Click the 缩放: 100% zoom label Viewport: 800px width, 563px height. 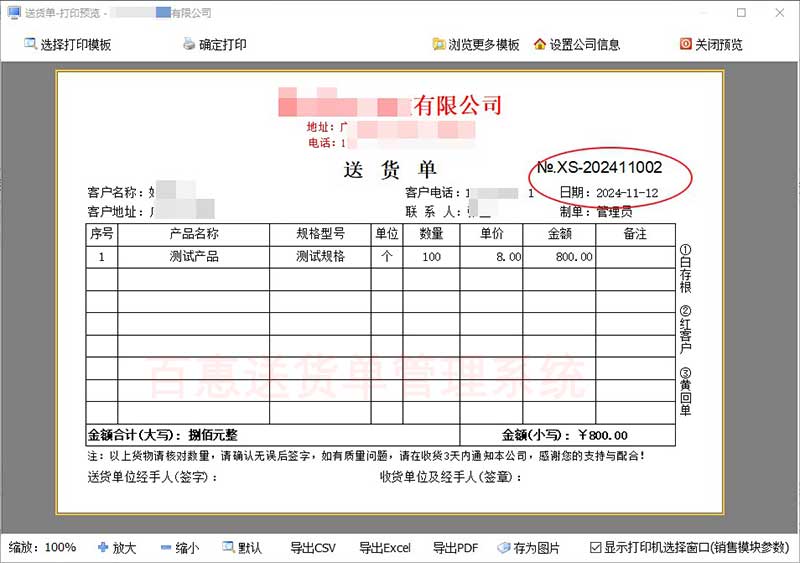[43, 548]
